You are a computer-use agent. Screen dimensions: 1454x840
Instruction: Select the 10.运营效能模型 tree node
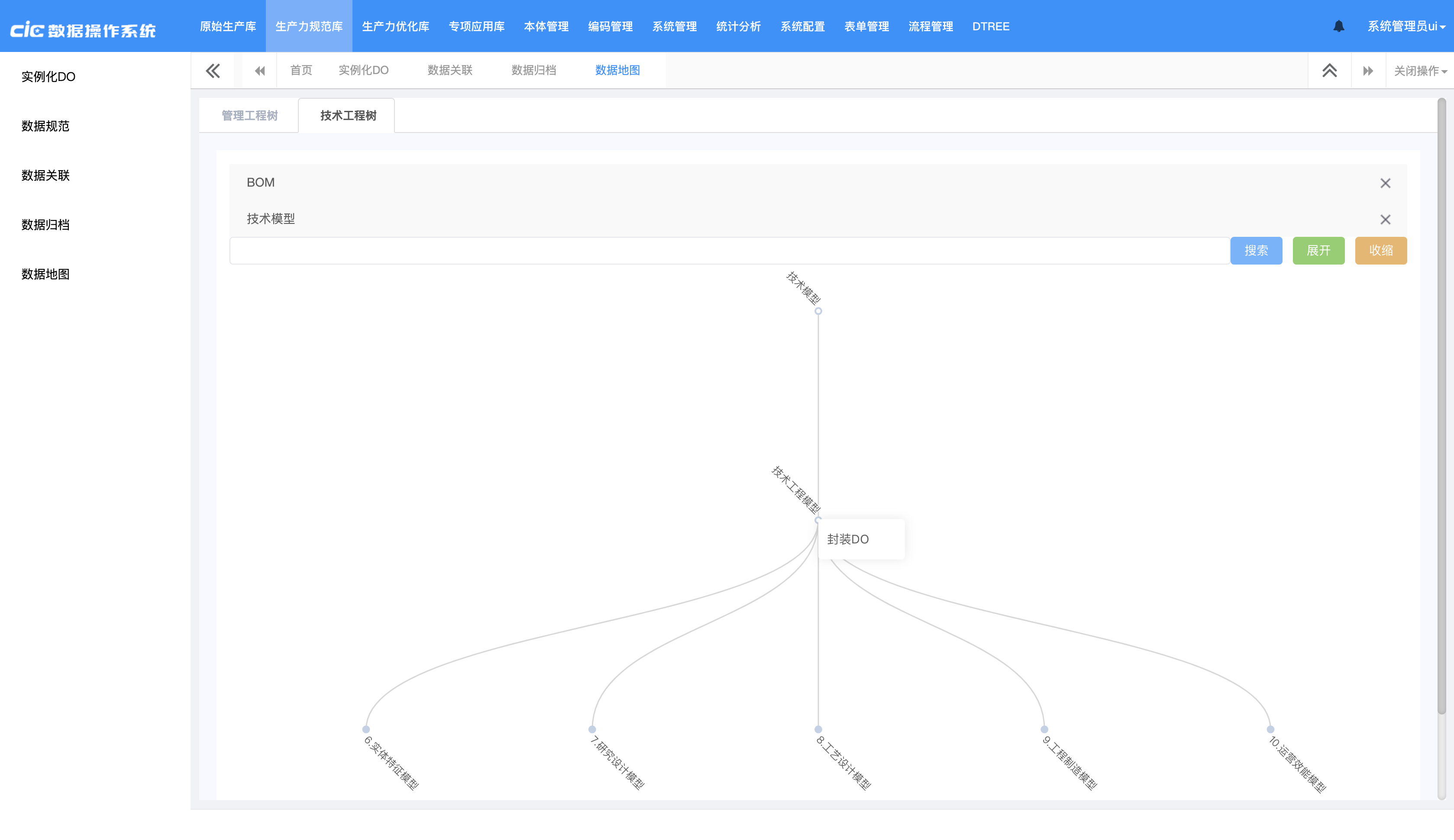1270,729
